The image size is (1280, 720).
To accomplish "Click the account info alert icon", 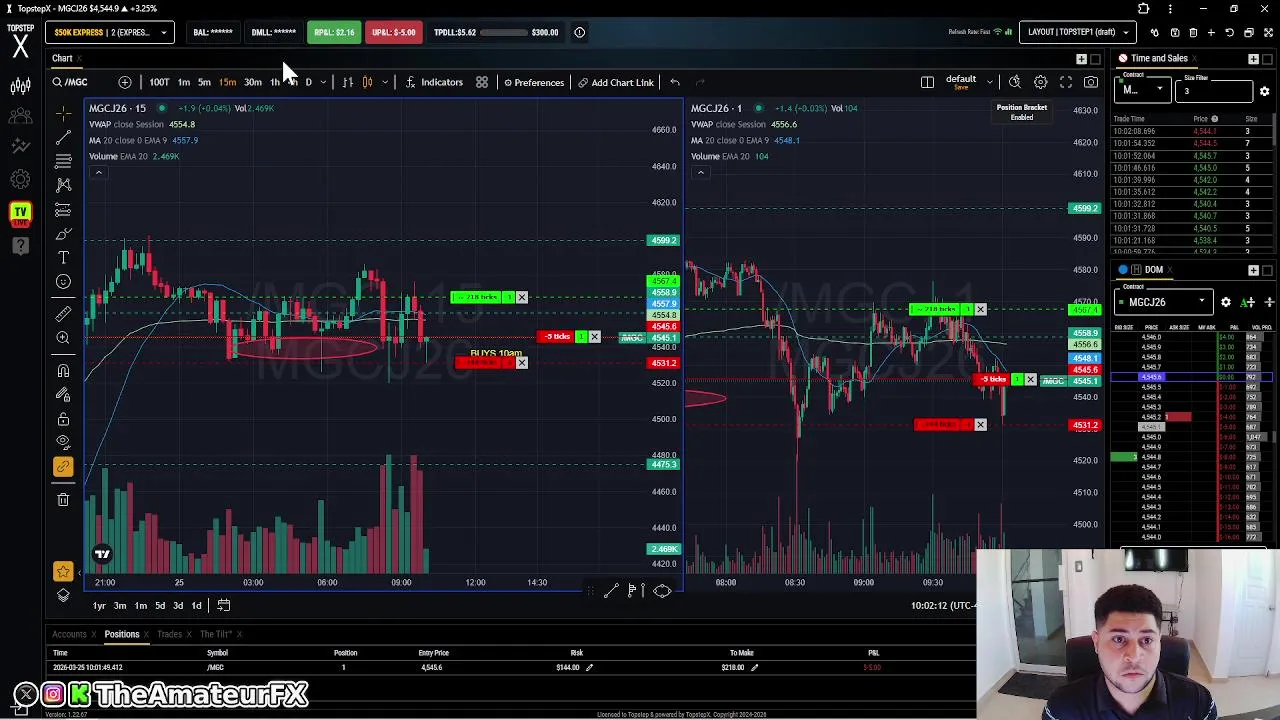I will pyautogui.click(x=579, y=32).
